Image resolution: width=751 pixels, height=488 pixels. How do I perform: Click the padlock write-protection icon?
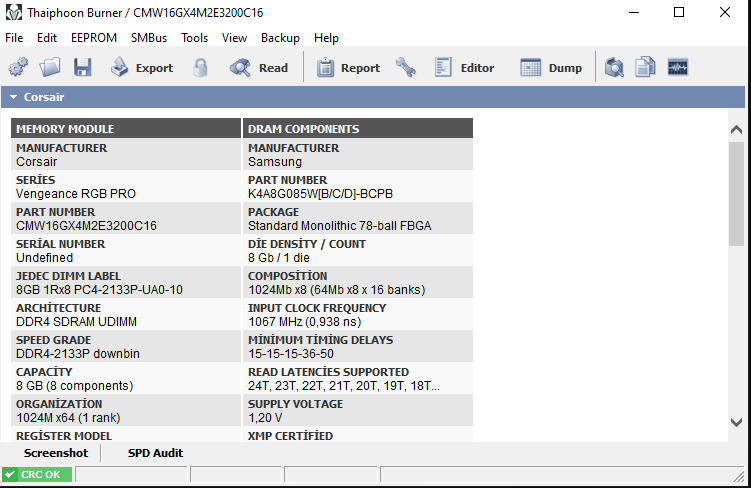(200, 68)
